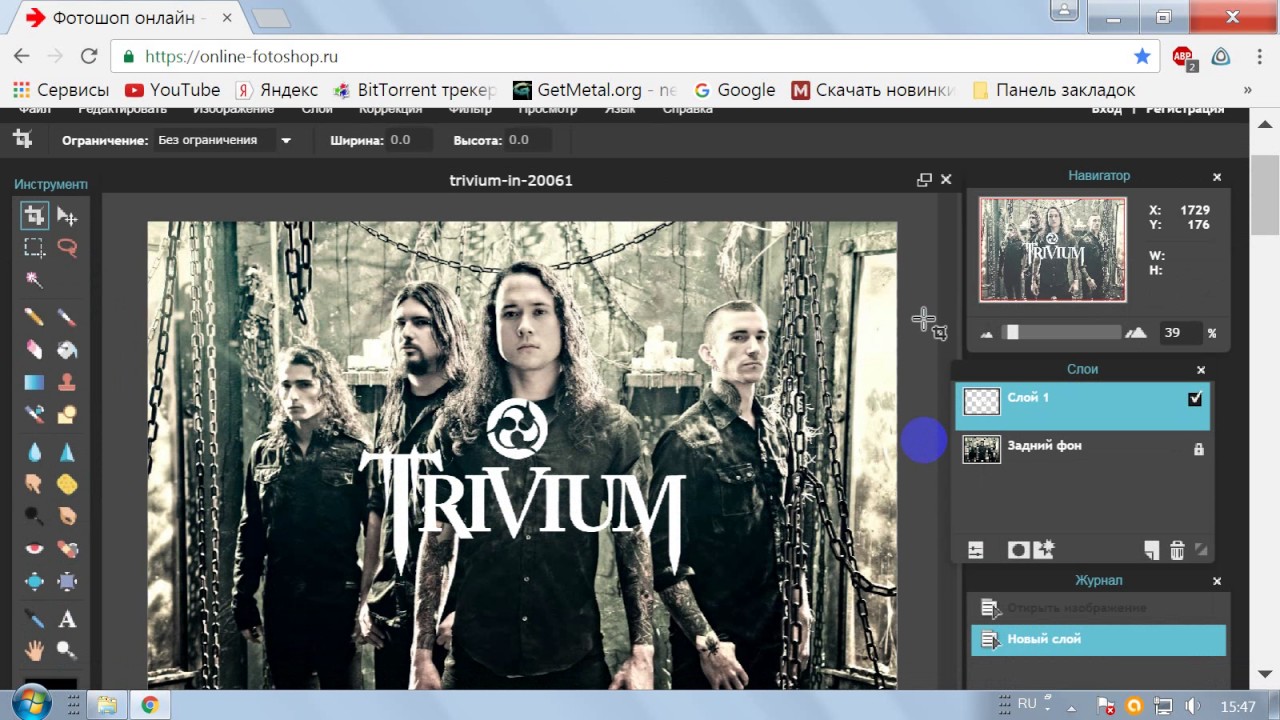
Task: Select the Blur tool
Action: point(34,452)
